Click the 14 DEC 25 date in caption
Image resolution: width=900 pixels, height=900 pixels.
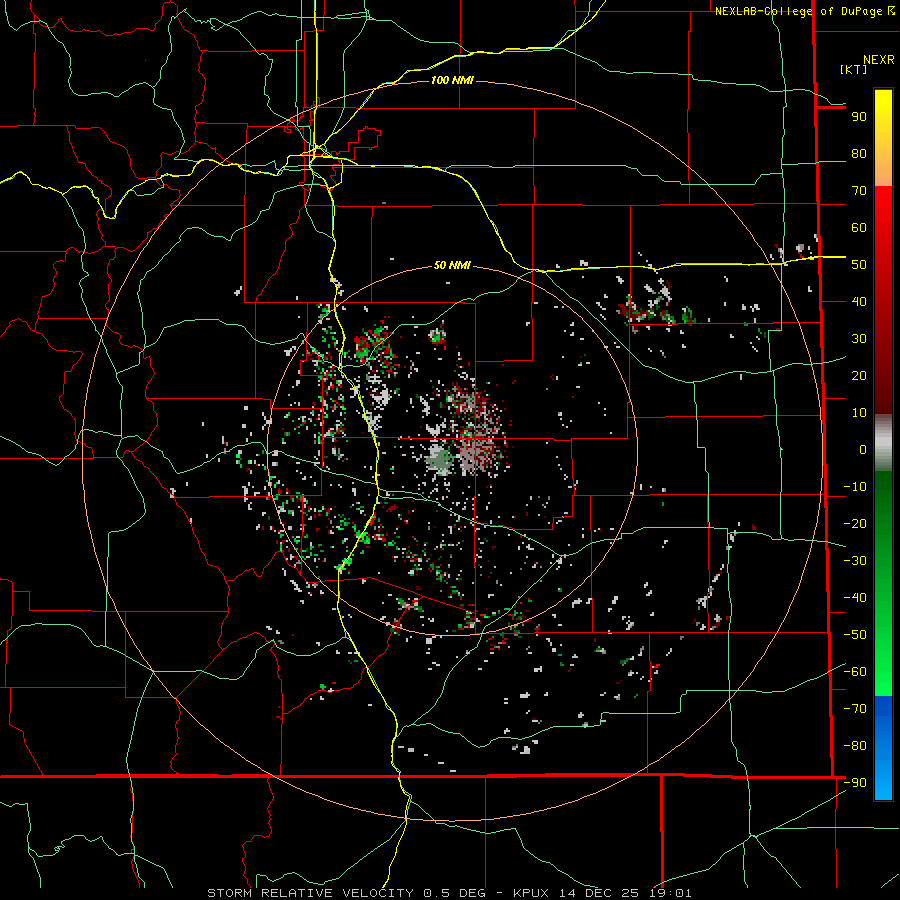click(x=600, y=893)
